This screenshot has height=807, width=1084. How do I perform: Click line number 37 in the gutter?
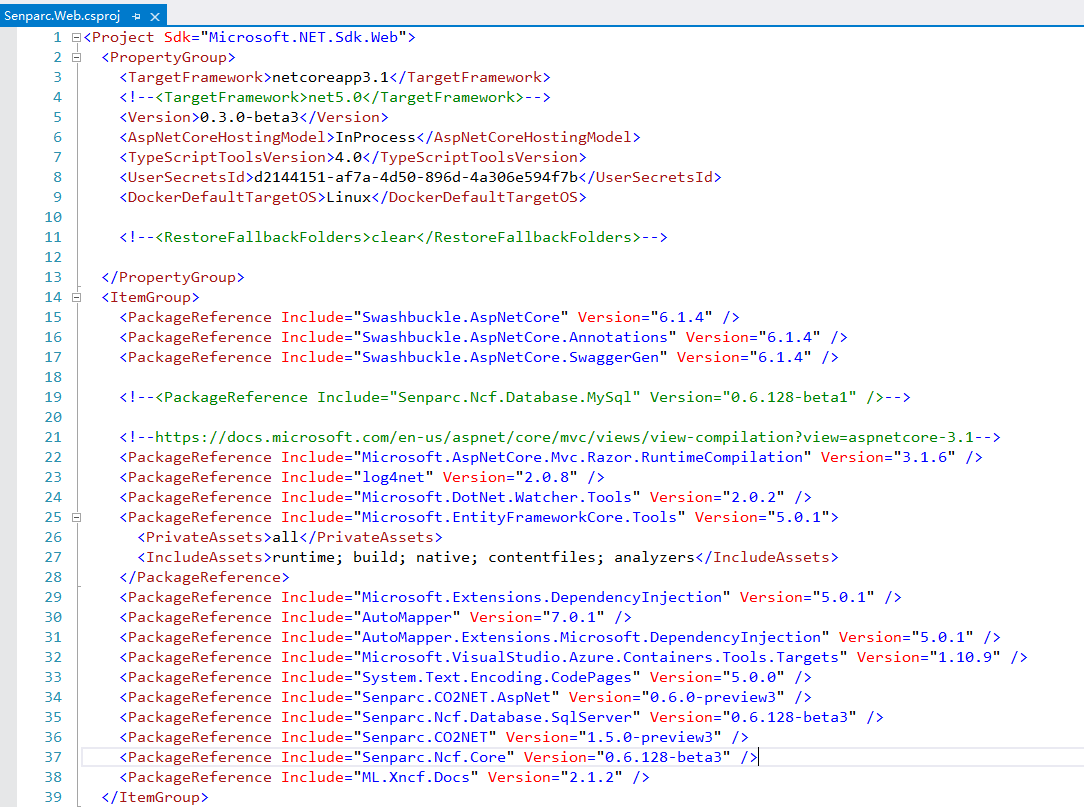(x=53, y=757)
